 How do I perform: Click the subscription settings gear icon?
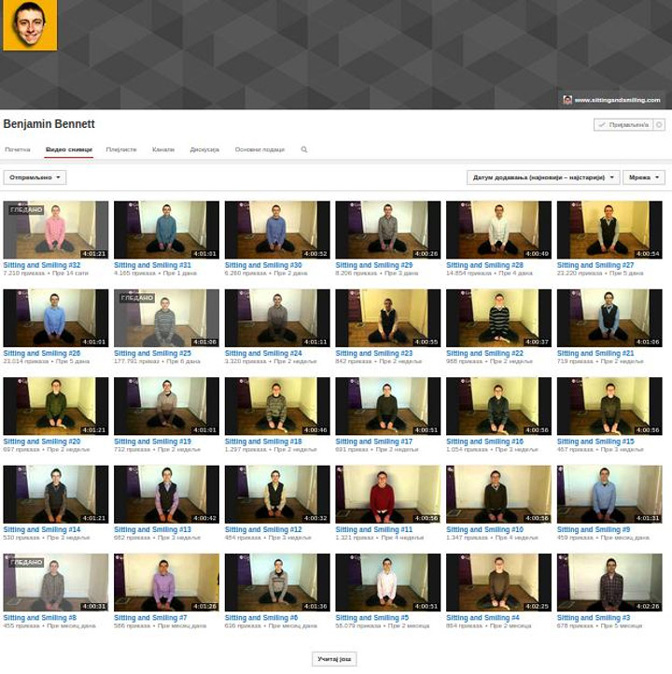(657, 125)
